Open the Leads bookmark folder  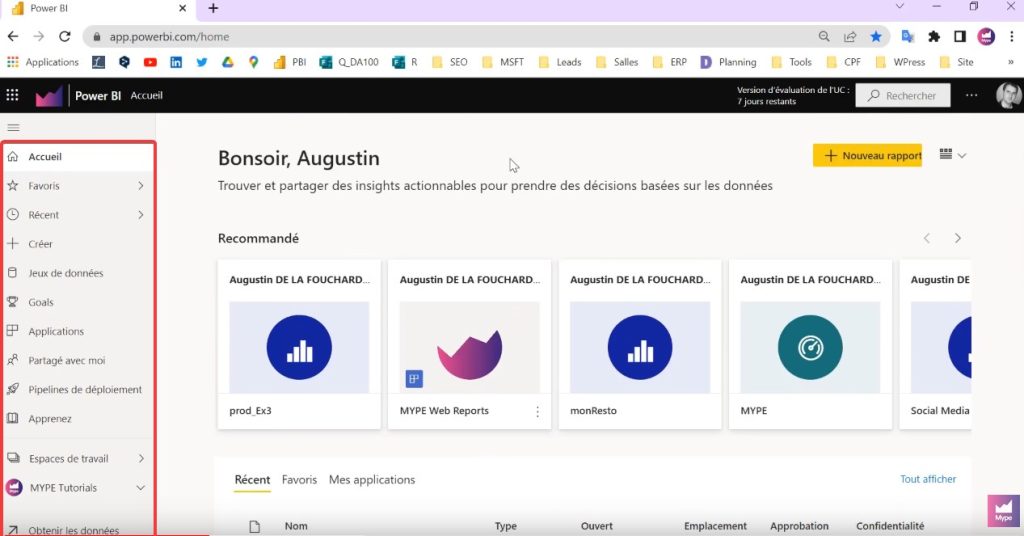click(560, 62)
